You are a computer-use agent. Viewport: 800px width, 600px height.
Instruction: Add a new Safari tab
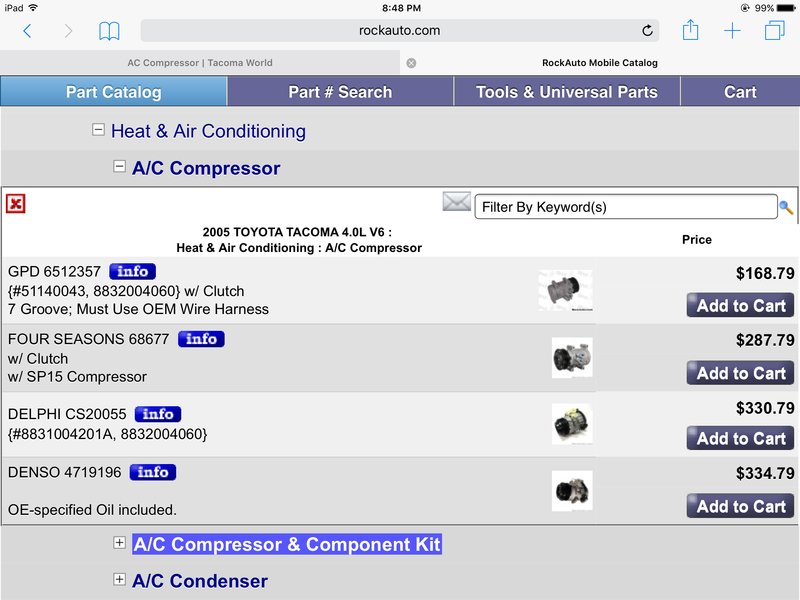(x=732, y=31)
